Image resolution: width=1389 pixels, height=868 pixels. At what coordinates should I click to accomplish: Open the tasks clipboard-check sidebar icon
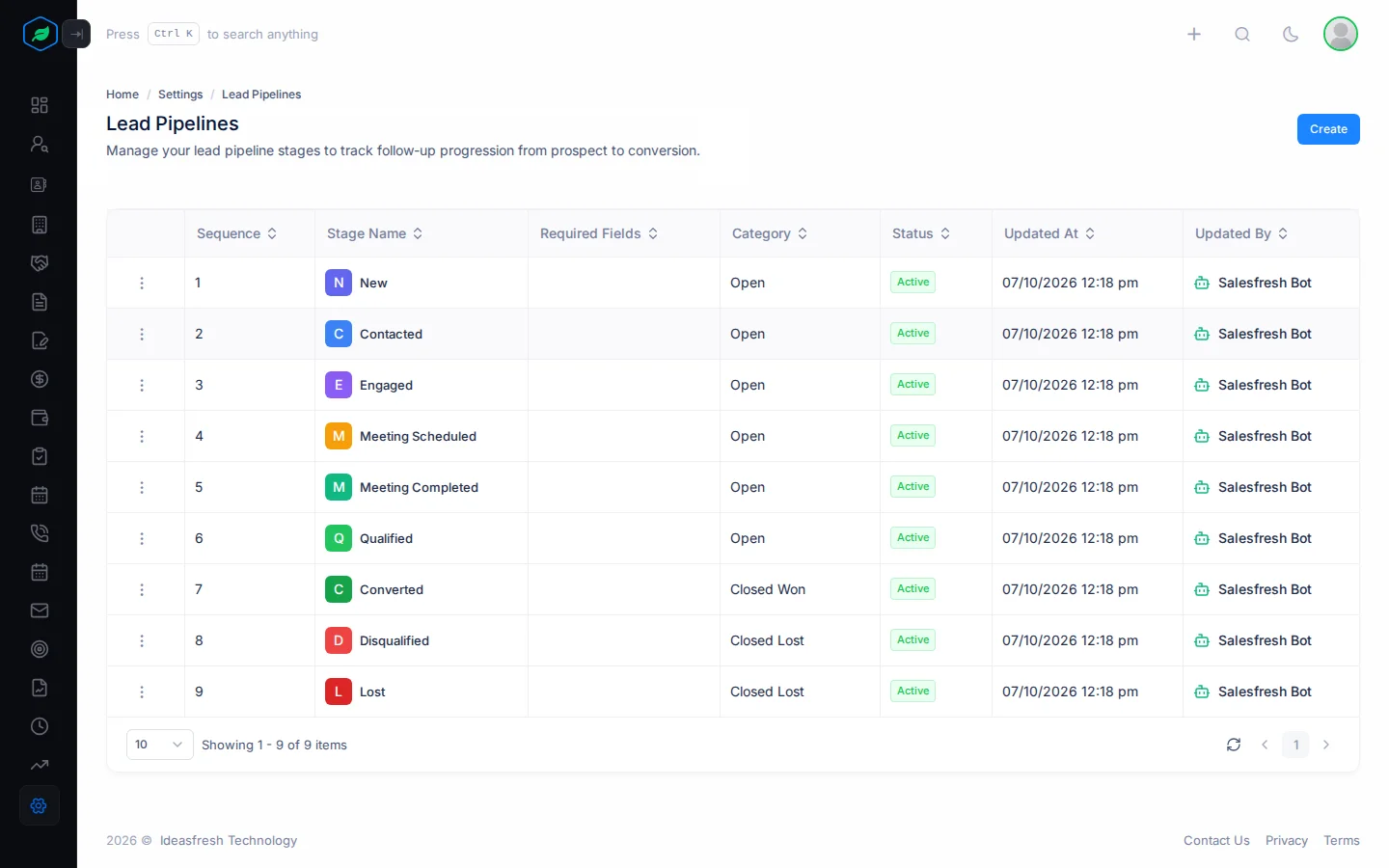[40, 456]
